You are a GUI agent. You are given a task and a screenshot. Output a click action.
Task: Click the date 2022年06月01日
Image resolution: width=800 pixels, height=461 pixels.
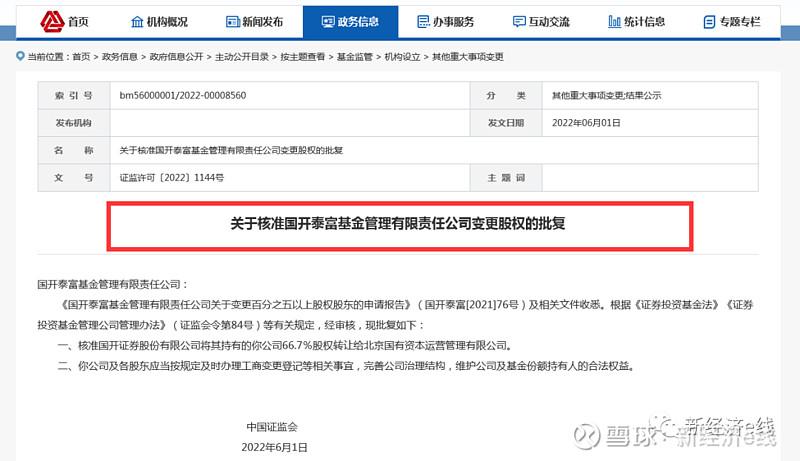pyautogui.click(x=586, y=123)
